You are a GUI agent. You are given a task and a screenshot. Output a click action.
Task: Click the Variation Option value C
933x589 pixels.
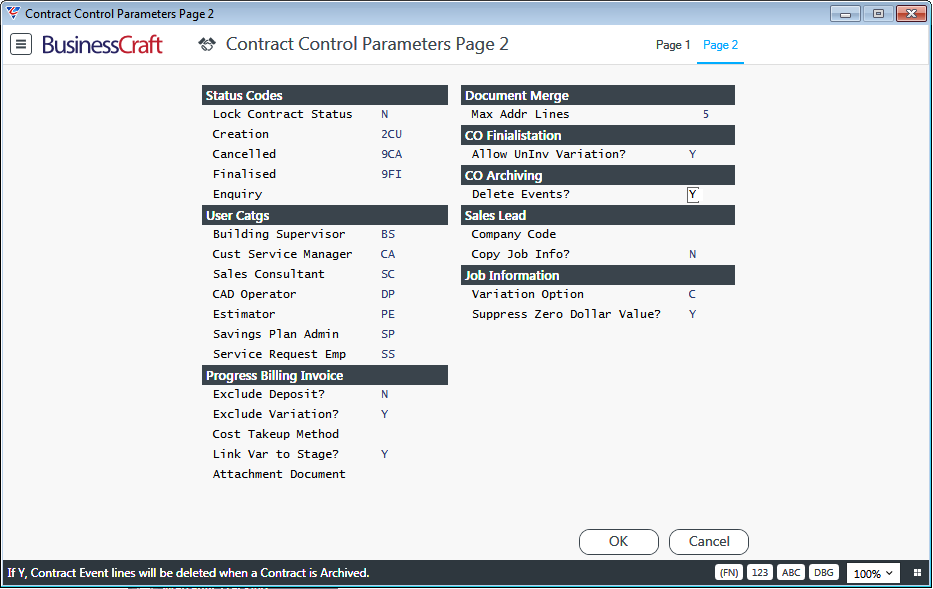tap(692, 294)
